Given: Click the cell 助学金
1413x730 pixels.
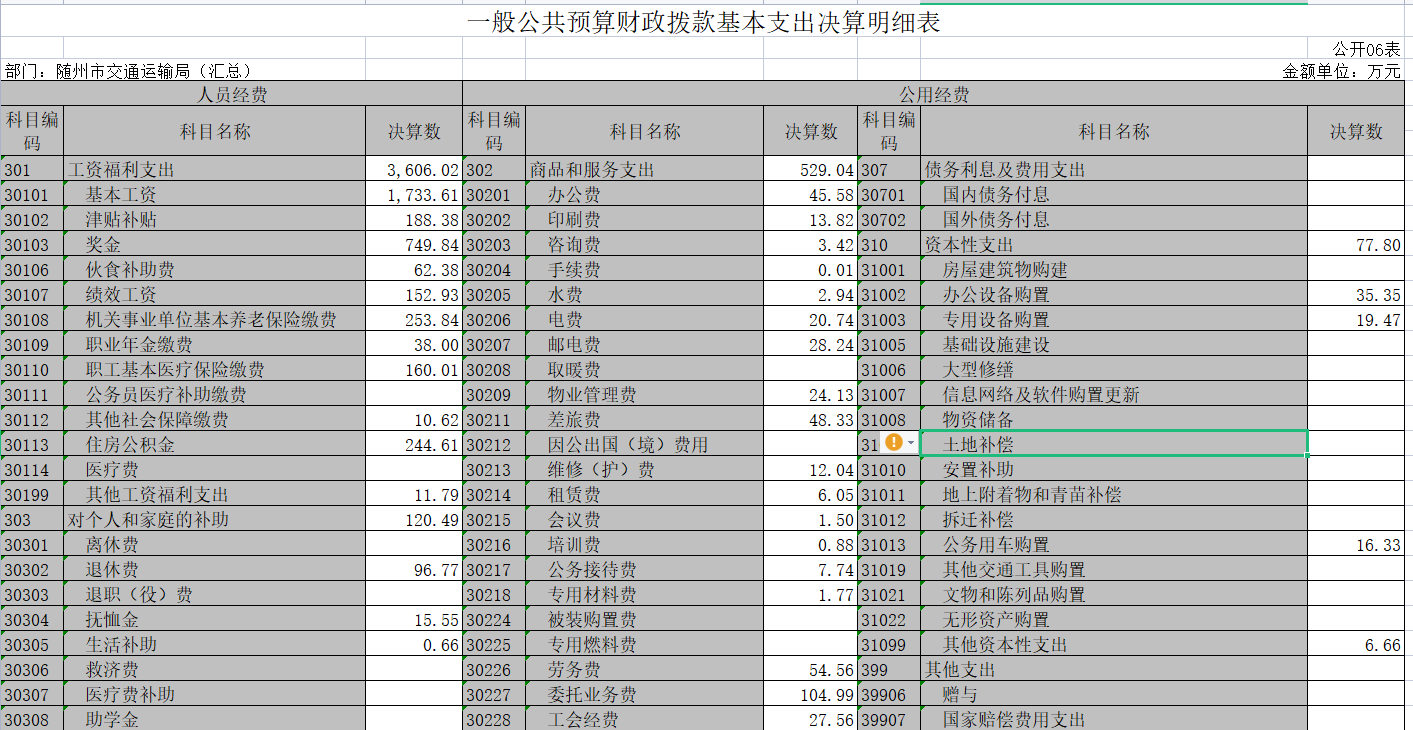Looking at the screenshot, I should (215, 720).
